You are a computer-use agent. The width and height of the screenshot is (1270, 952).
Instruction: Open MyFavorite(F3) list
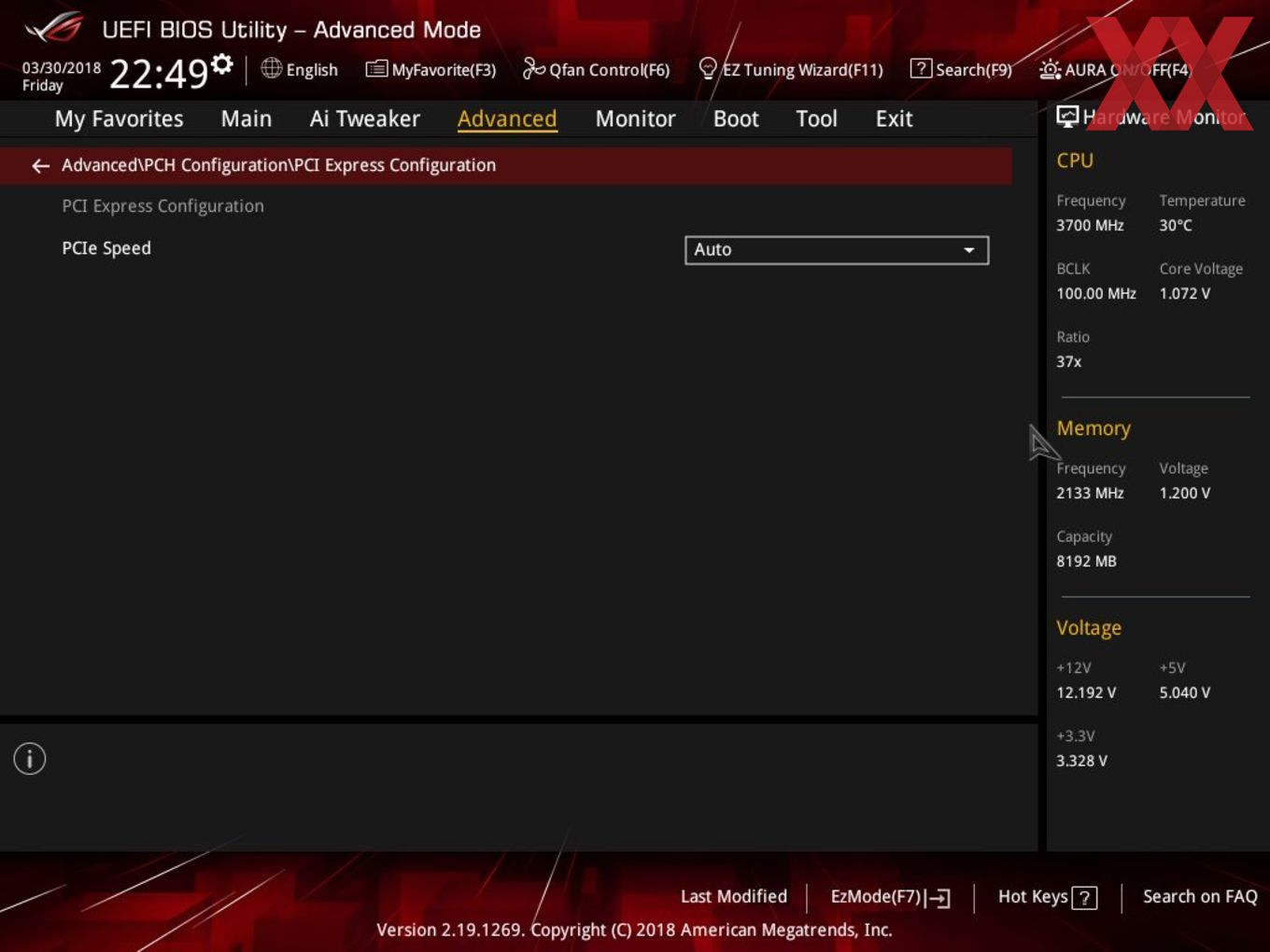click(430, 69)
